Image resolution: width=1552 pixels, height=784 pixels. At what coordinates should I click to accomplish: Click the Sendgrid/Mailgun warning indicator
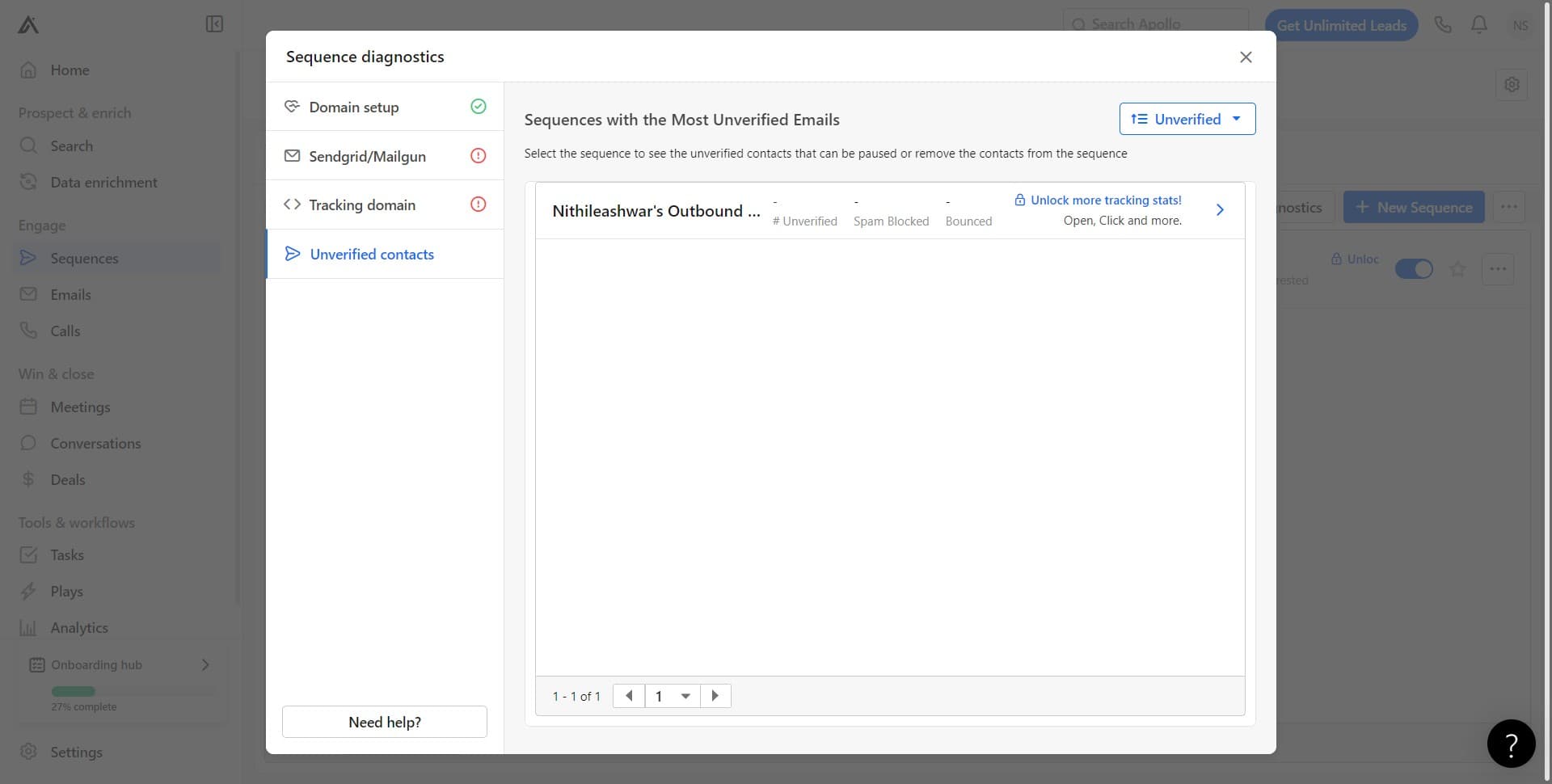pyautogui.click(x=478, y=155)
